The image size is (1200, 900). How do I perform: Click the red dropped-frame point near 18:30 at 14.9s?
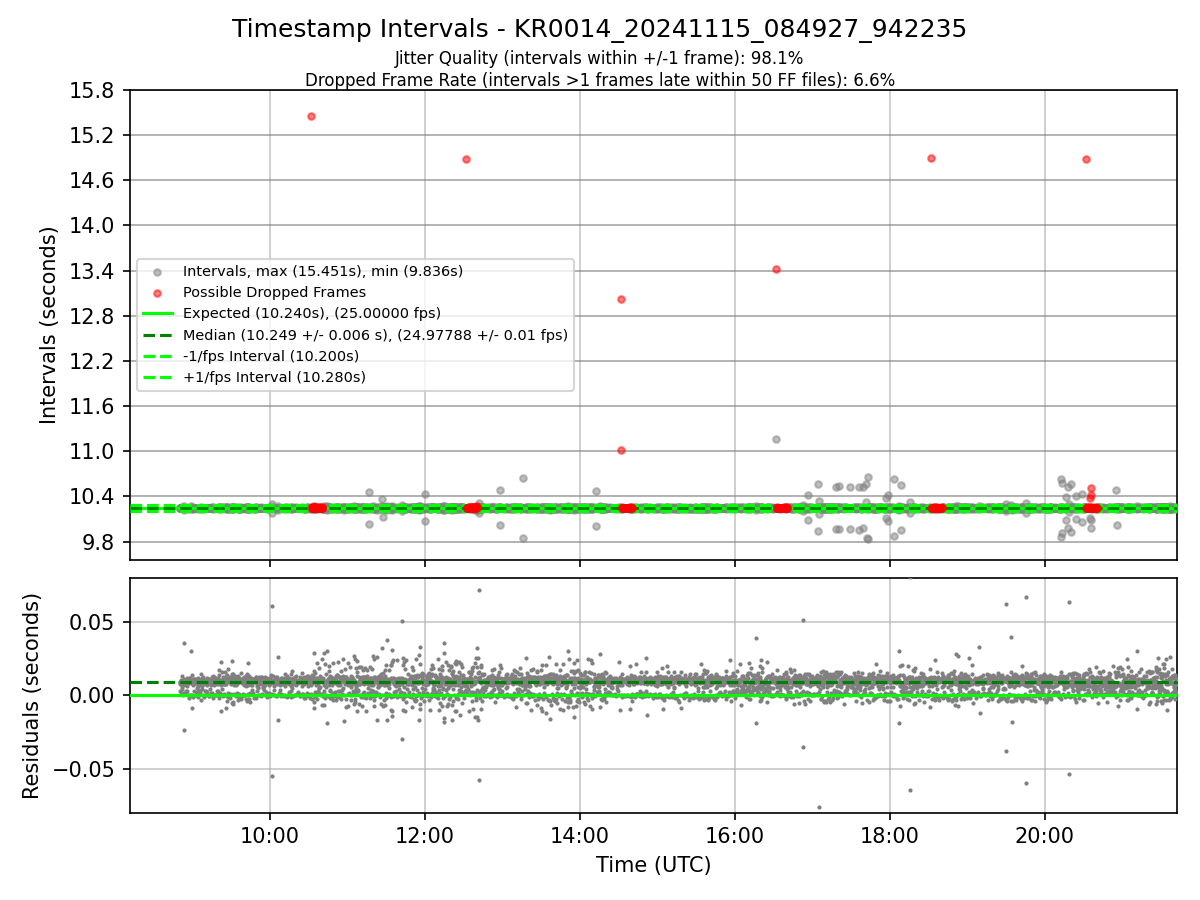coord(931,158)
